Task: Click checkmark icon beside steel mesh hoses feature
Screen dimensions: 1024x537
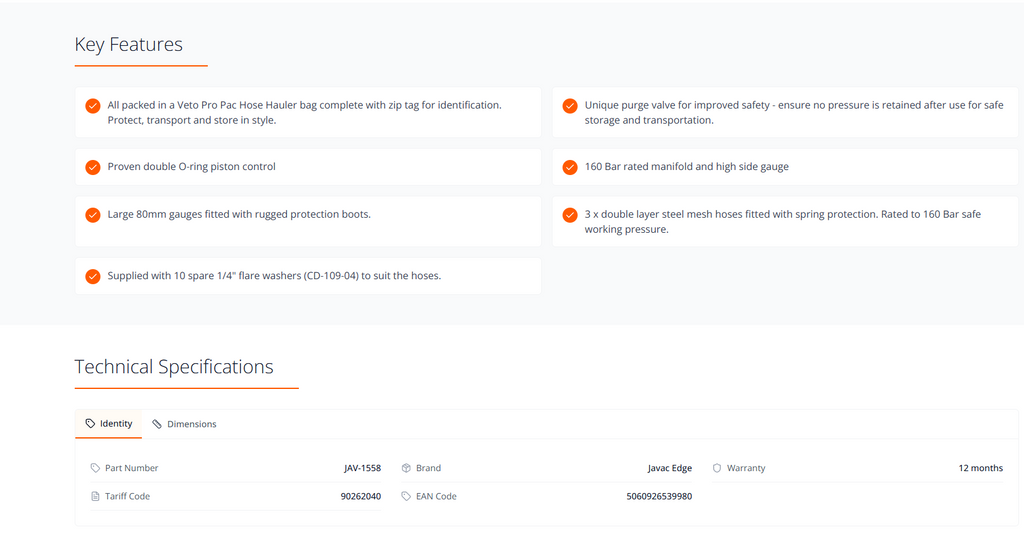Action: click(570, 215)
